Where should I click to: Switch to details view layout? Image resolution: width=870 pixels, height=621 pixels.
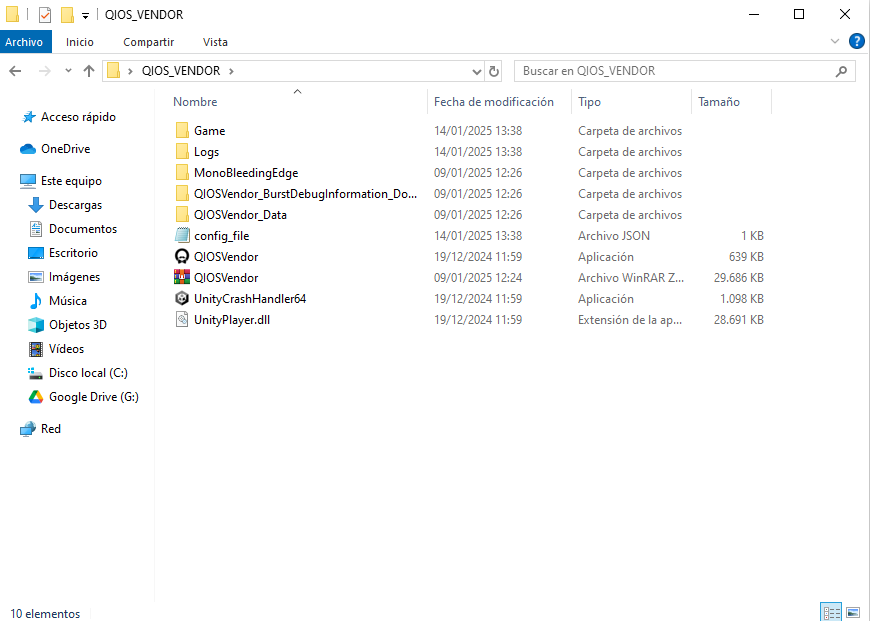[x=831, y=613]
